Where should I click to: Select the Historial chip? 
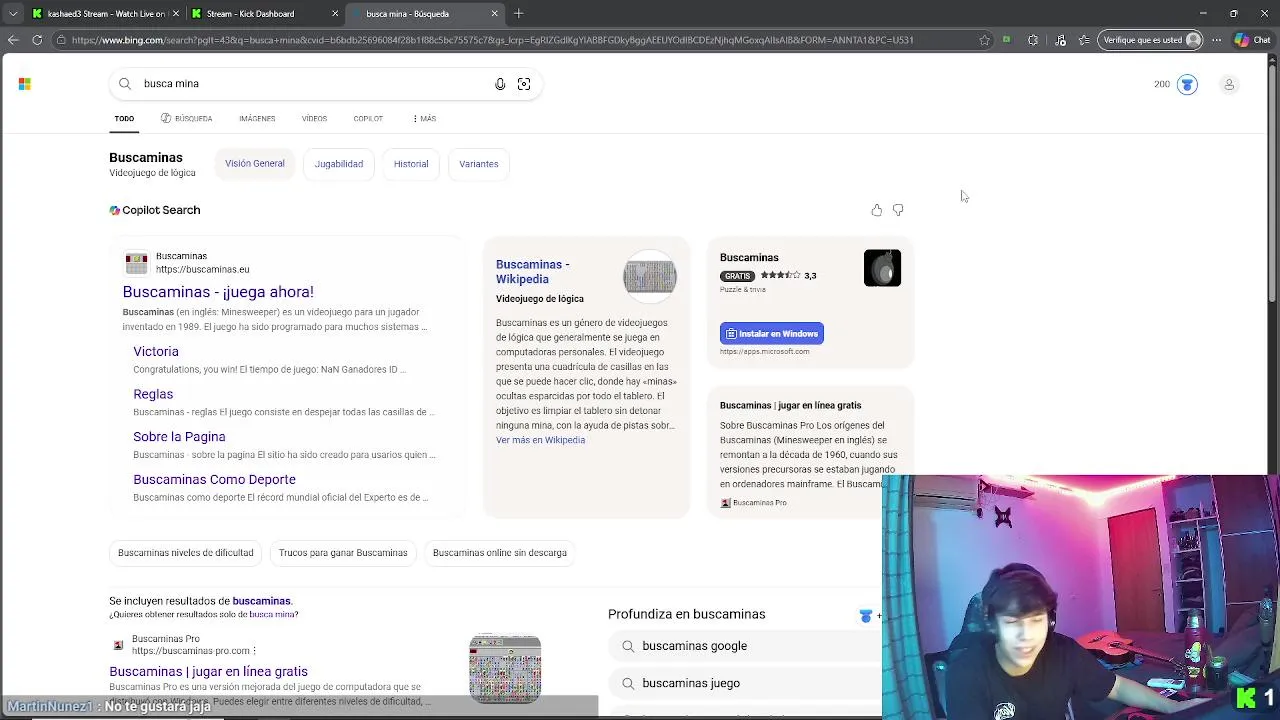[411, 164]
